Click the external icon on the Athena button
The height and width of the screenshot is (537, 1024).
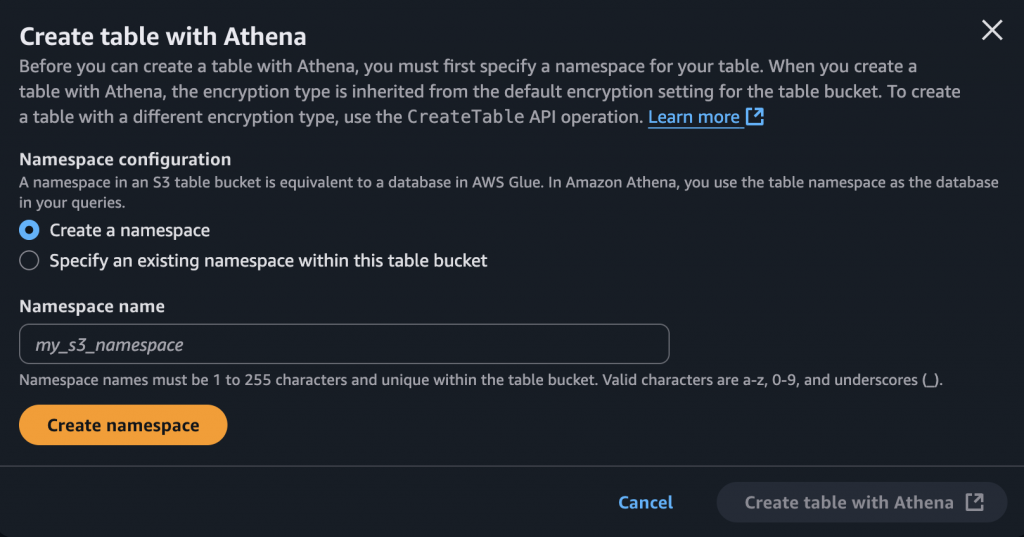pos(975,502)
